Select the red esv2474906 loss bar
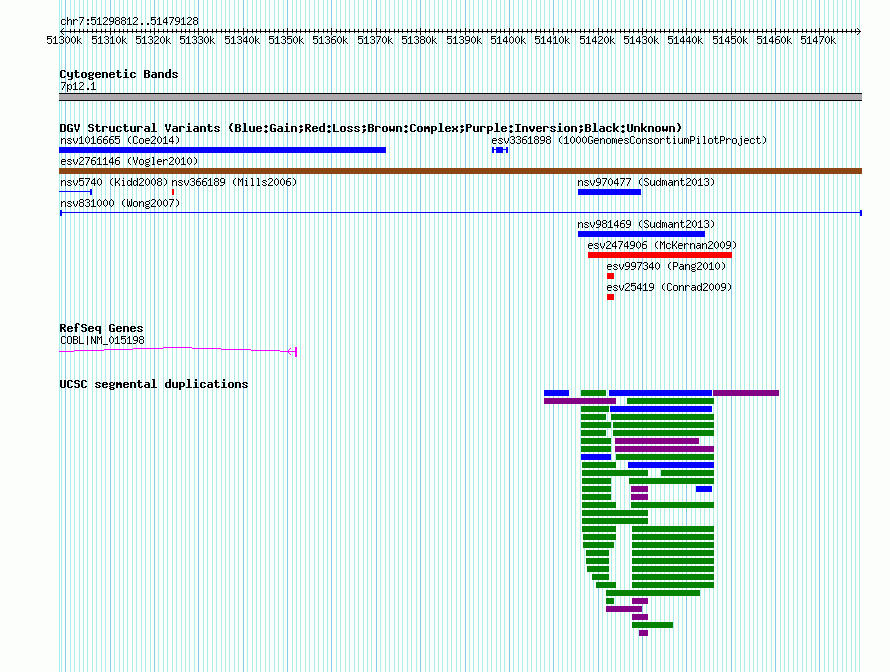 pyautogui.click(x=660, y=255)
